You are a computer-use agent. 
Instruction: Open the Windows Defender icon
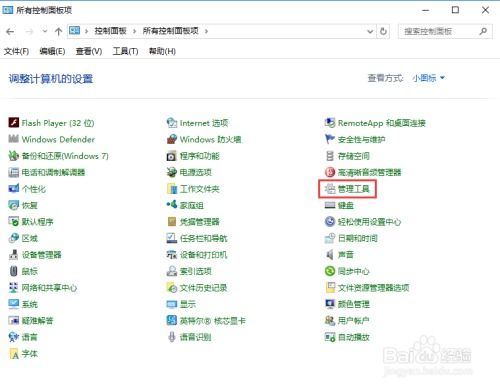tap(14, 139)
